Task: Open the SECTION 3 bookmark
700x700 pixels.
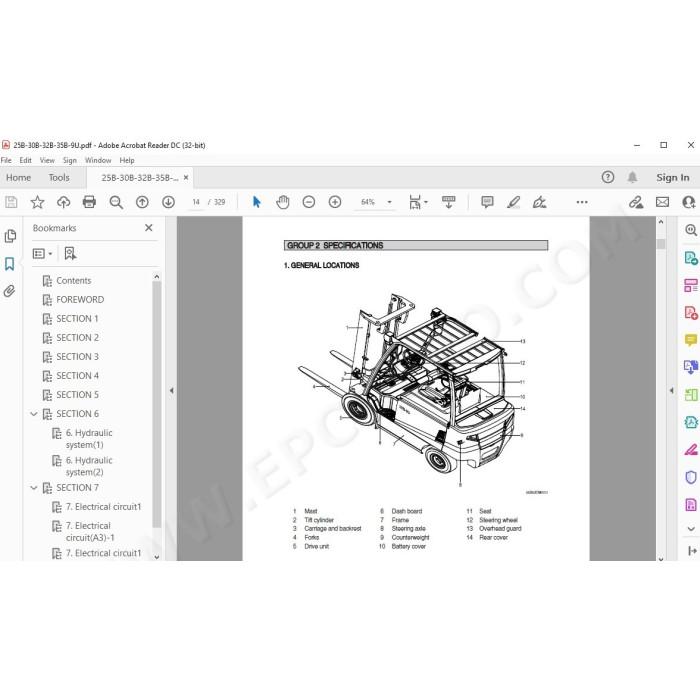Action: click(x=77, y=357)
